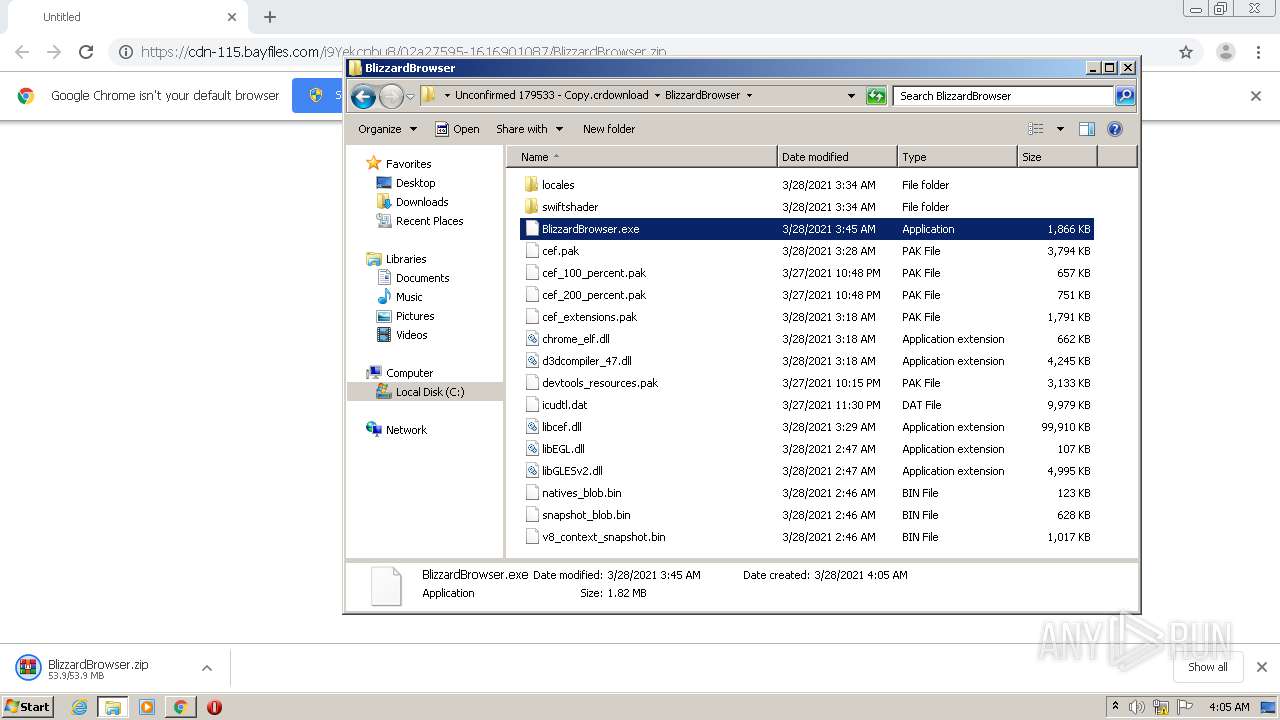Viewport: 1280px width, 720px height.
Task: Open Downloads in navigation pane
Action: click(x=421, y=202)
